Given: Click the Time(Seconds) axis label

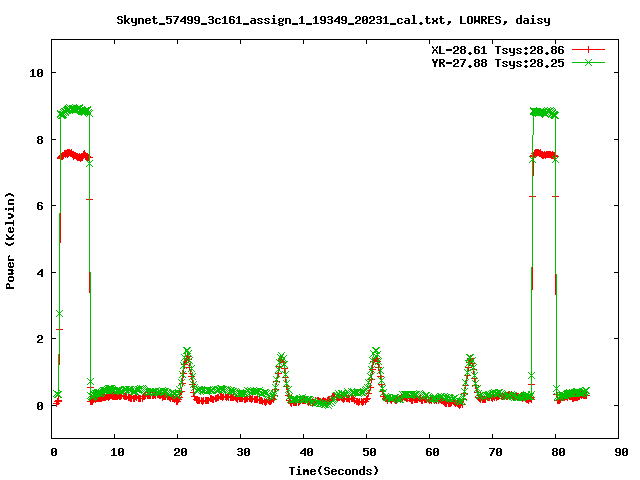Looking at the screenshot, I should (333, 471).
